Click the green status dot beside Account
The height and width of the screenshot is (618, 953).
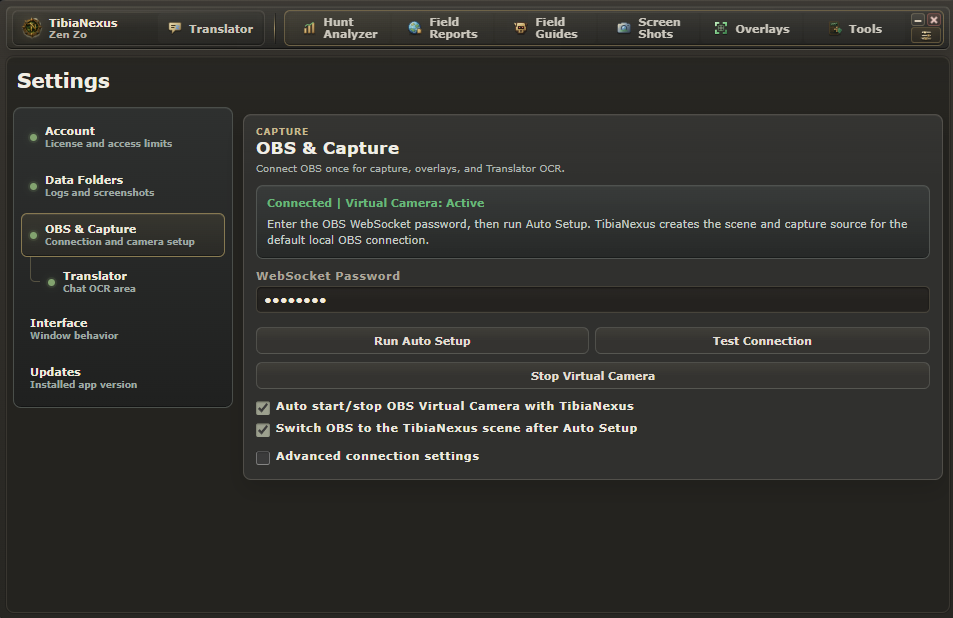coord(33,137)
